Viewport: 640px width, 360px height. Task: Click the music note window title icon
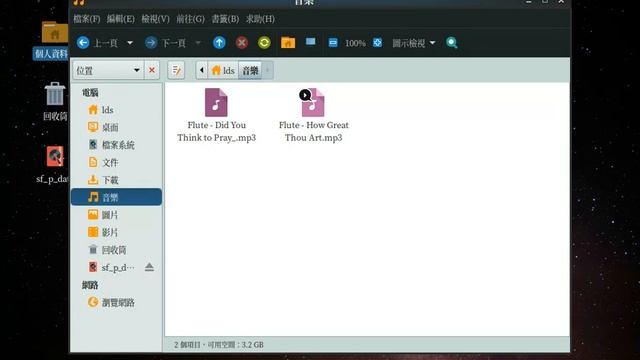79,2
